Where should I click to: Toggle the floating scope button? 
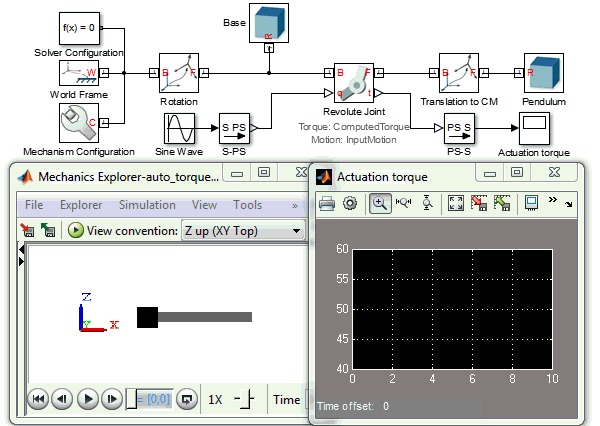tap(531, 203)
